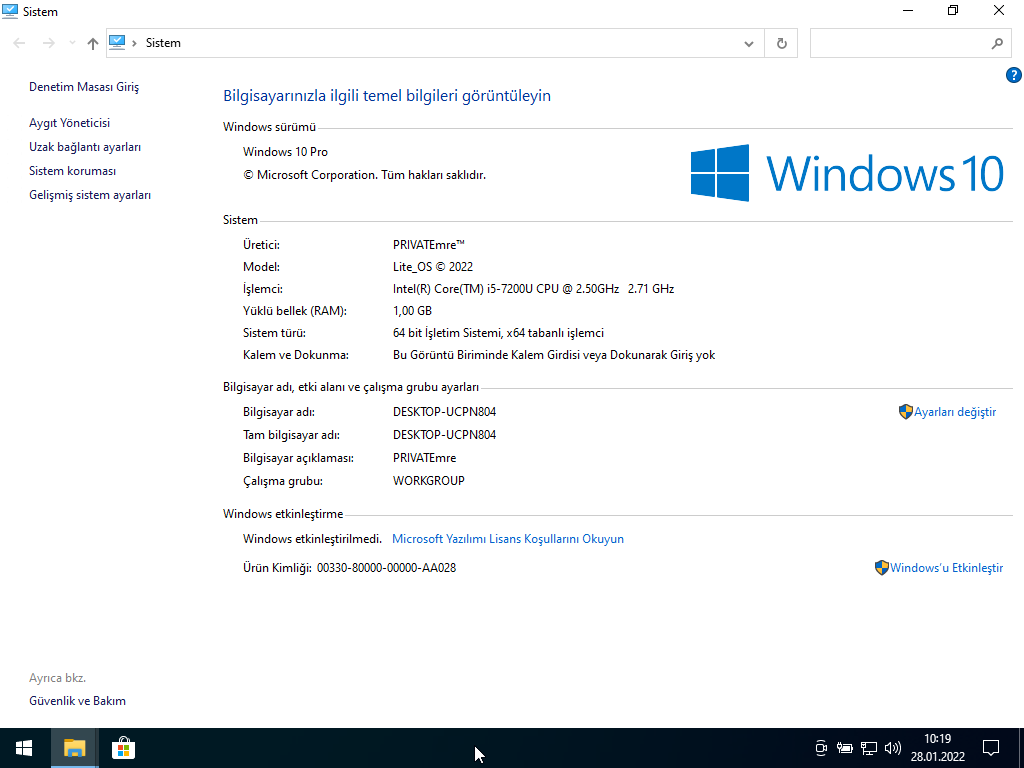Click the Windows 10 Pro edition text
Screen dimensions: 1024x768
point(285,152)
